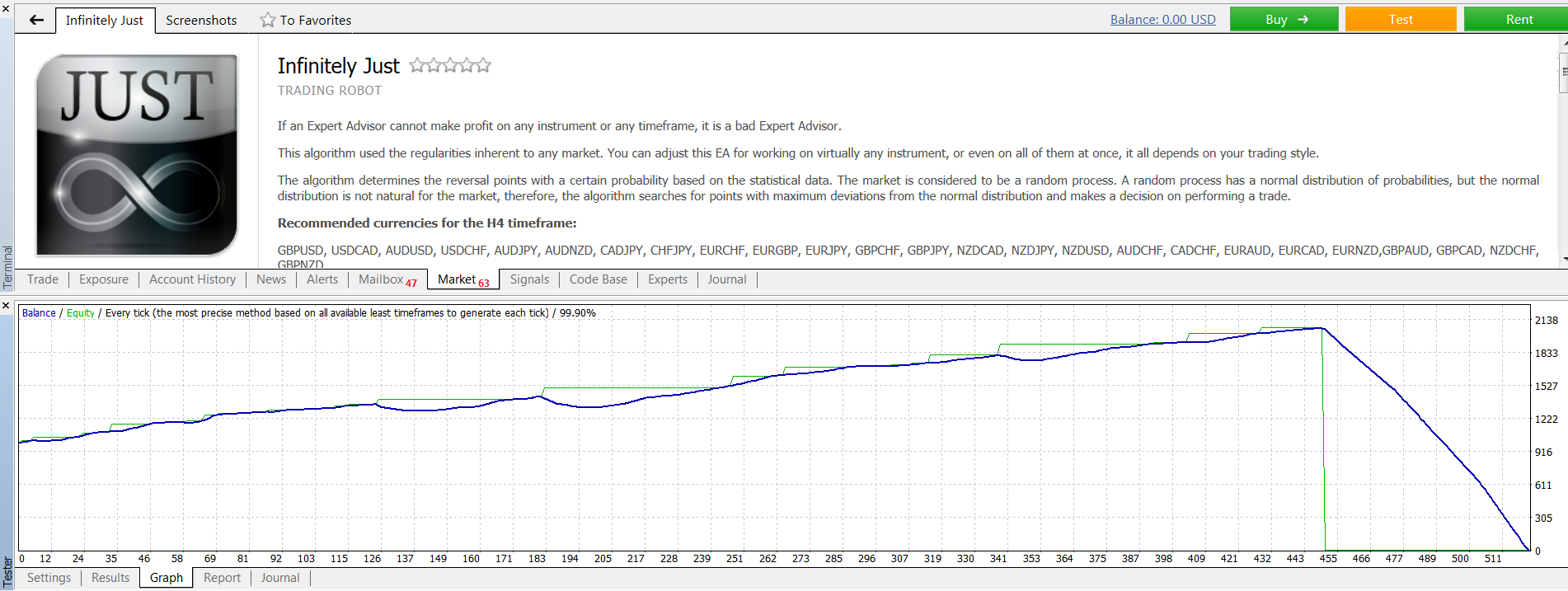Open the Alerts tab

322,279
